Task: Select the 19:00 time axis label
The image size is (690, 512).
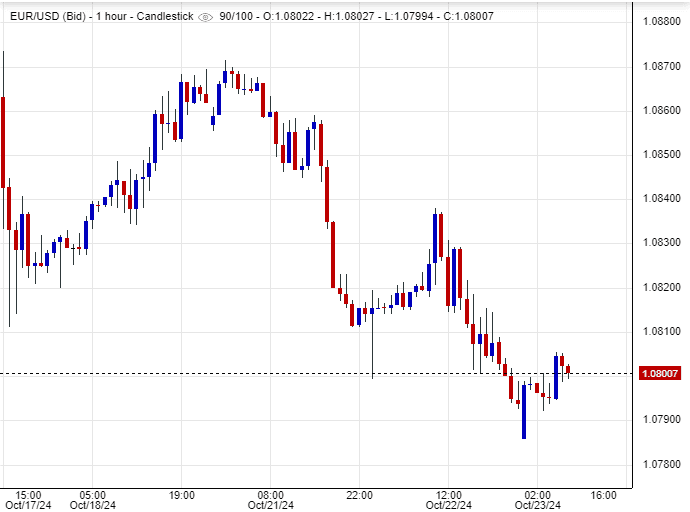Action: 182,494
